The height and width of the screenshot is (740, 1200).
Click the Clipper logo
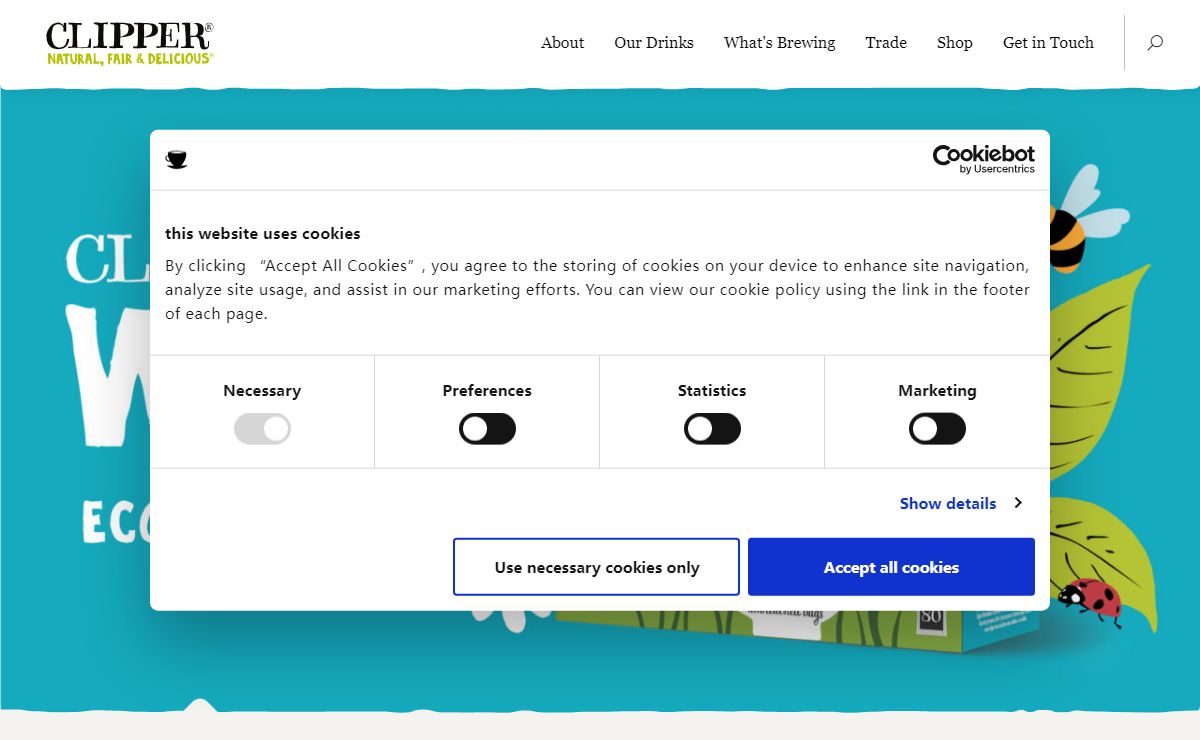130,43
